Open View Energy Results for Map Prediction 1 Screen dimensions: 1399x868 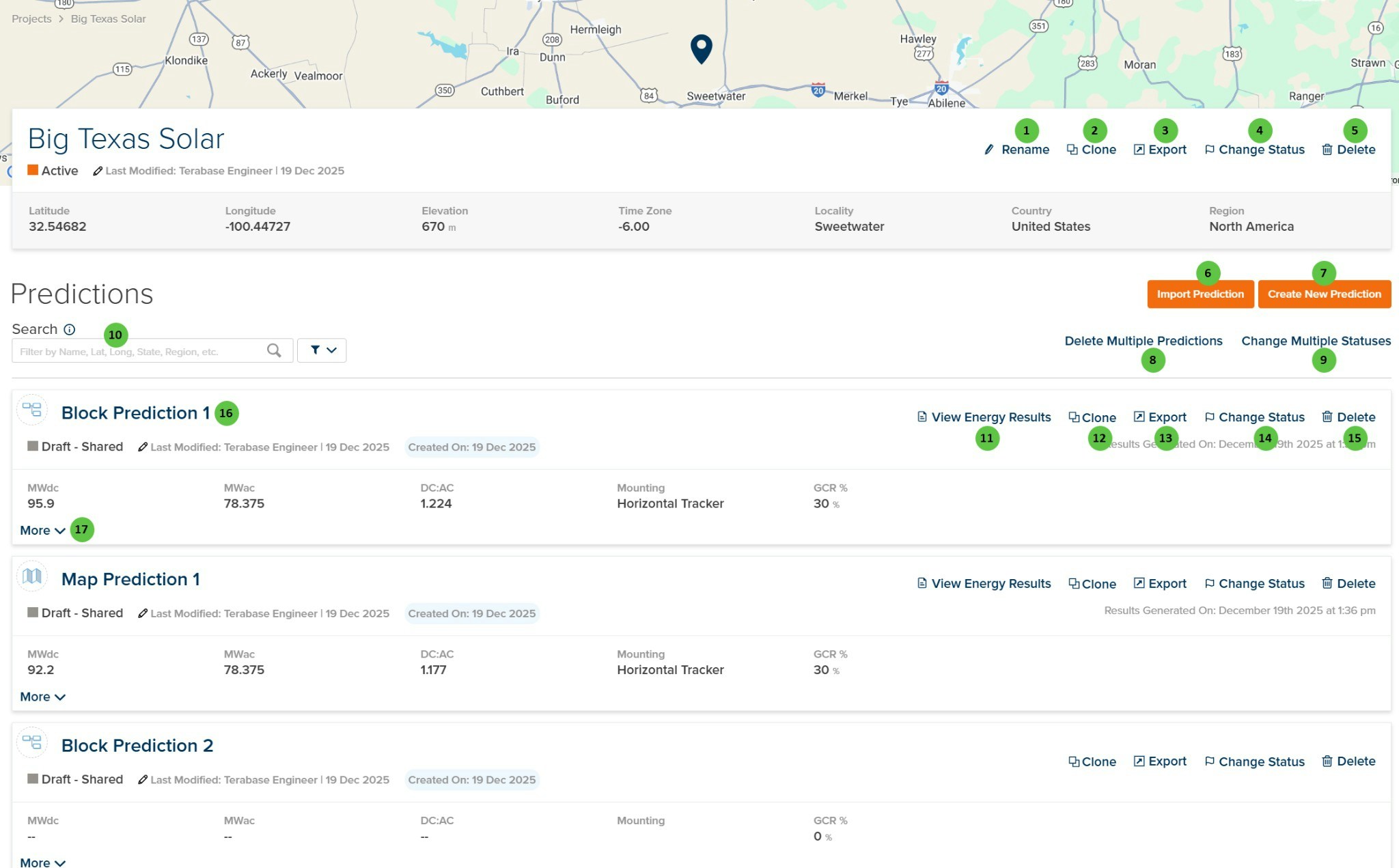click(x=984, y=583)
